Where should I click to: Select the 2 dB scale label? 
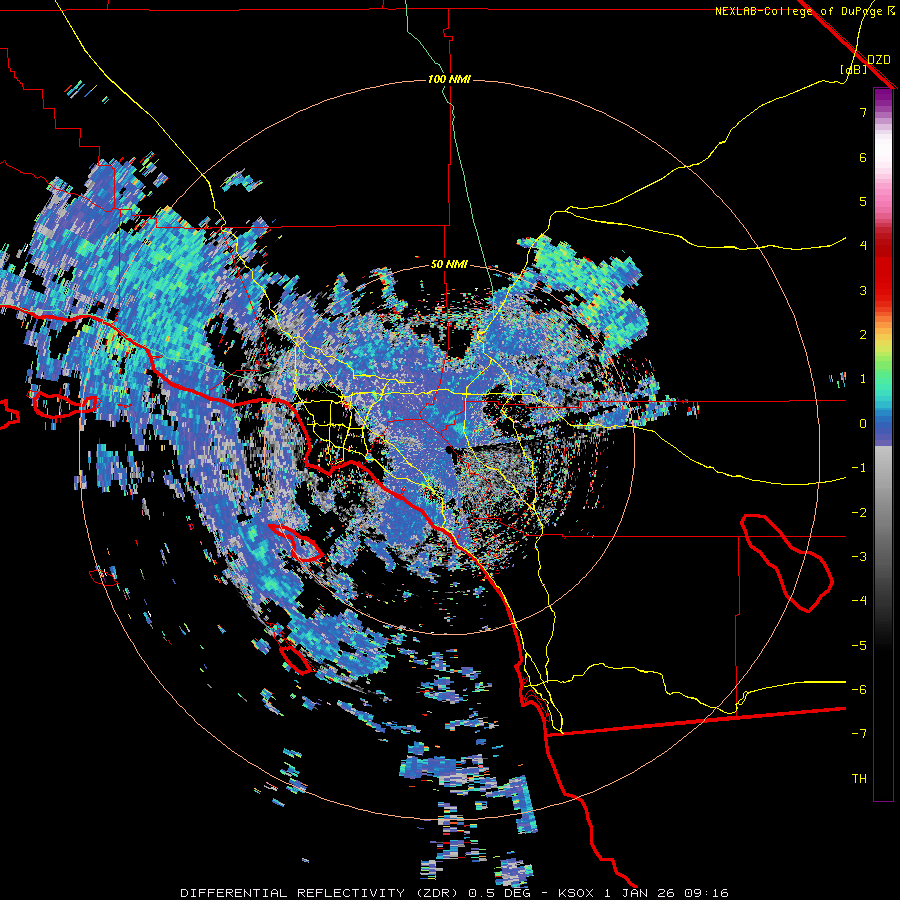point(863,335)
